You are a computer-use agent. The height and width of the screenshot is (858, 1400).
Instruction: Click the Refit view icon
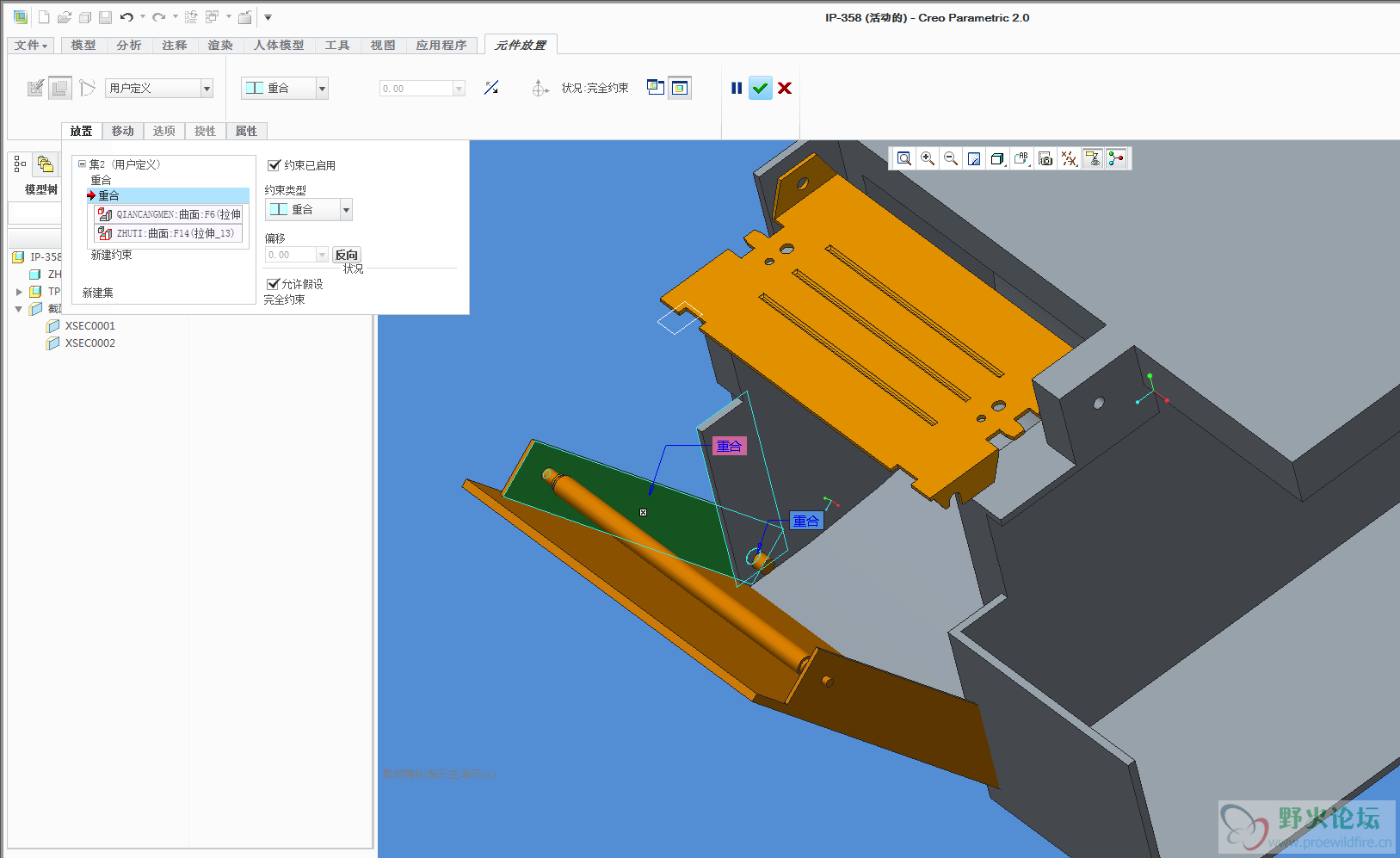[904, 158]
